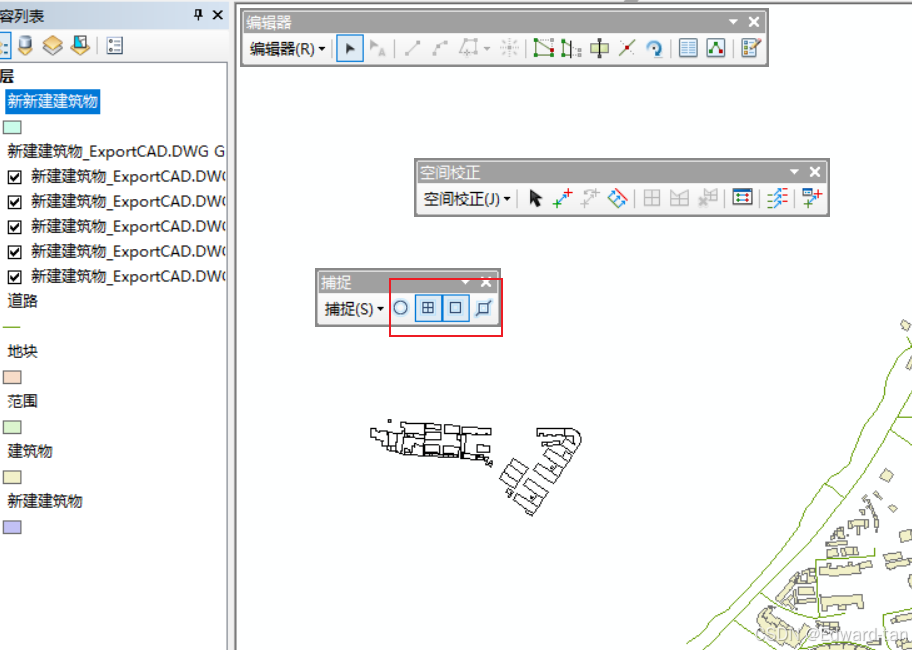The width and height of the screenshot is (912, 650).
Task: Open the Attributes window
Action: click(688, 48)
